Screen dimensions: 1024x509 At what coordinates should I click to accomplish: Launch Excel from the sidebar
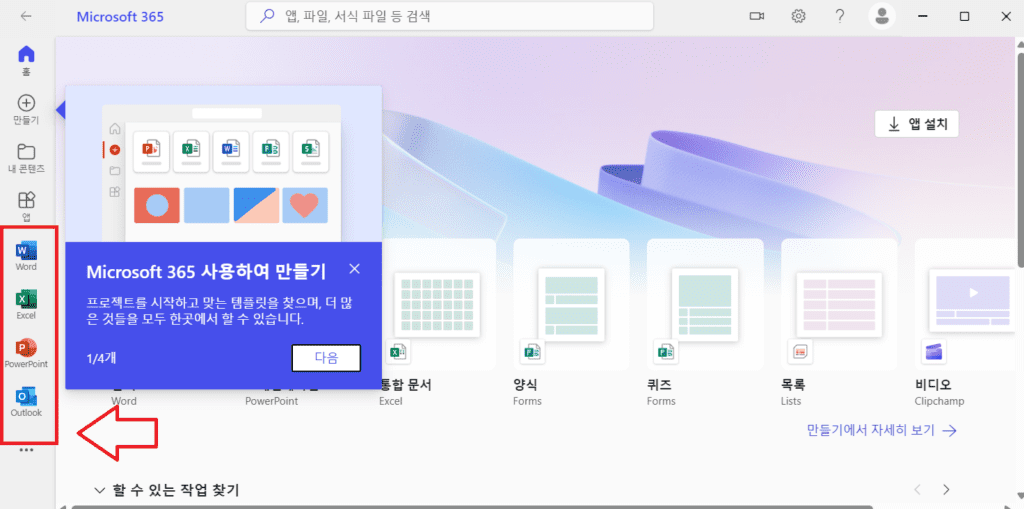coord(26,304)
